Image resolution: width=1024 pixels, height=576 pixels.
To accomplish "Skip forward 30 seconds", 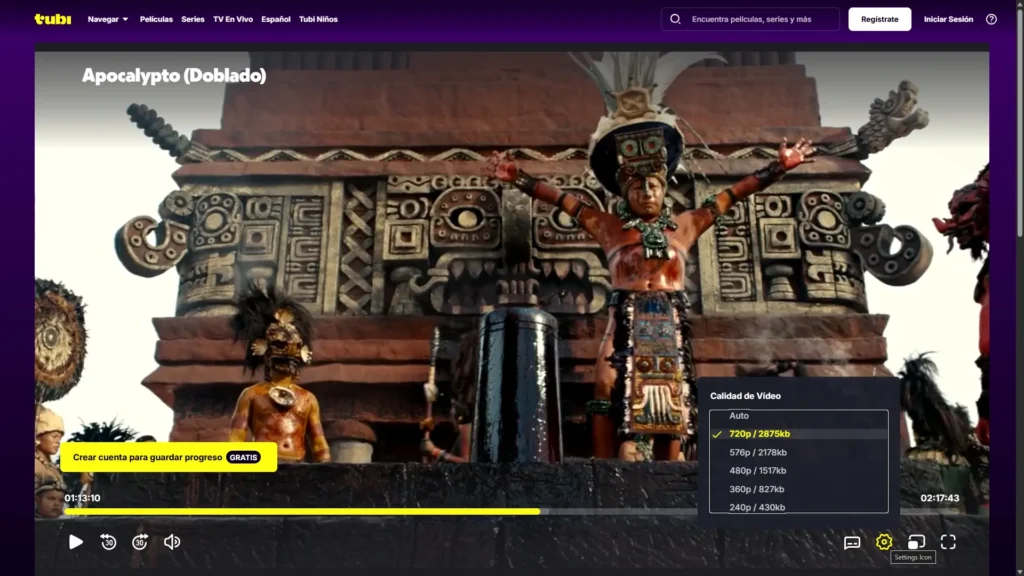I will [x=140, y=542].
